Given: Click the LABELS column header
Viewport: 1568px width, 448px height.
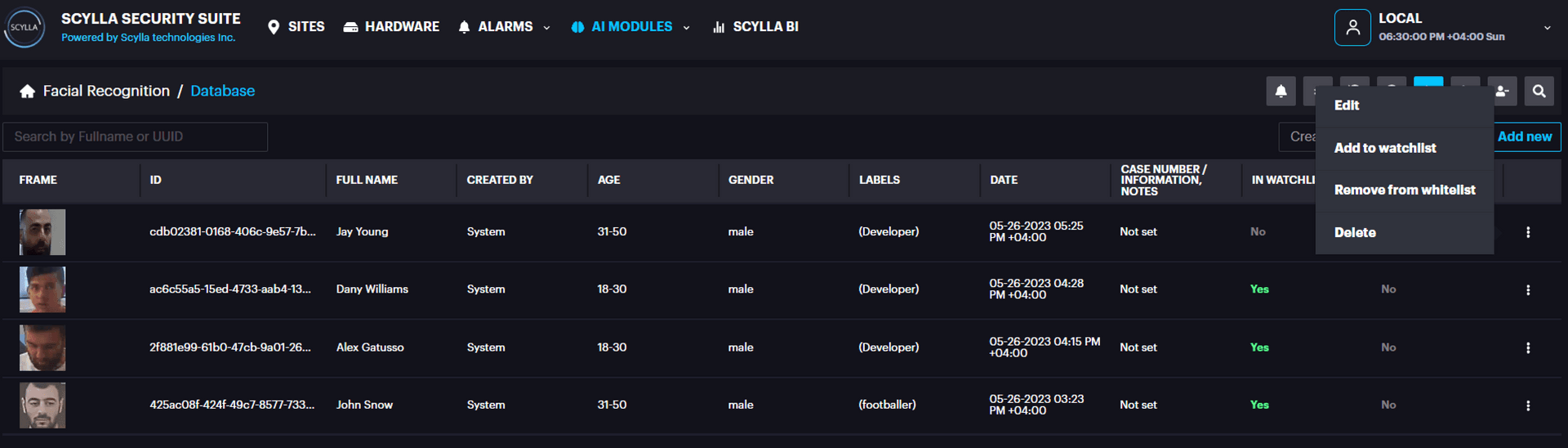Looking at the screenshot, I should 880,180.
